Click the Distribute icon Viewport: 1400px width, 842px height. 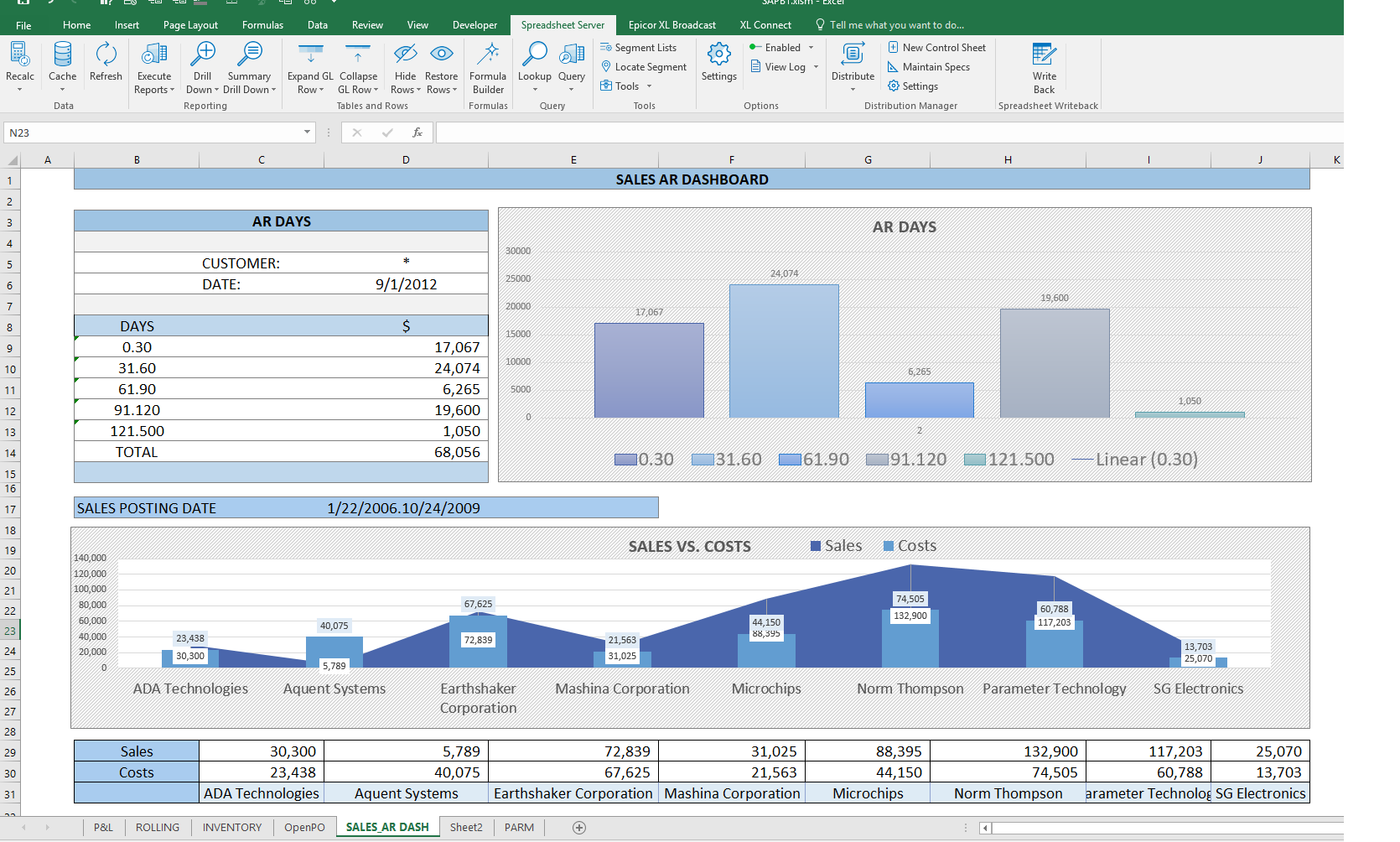[853, 55]
